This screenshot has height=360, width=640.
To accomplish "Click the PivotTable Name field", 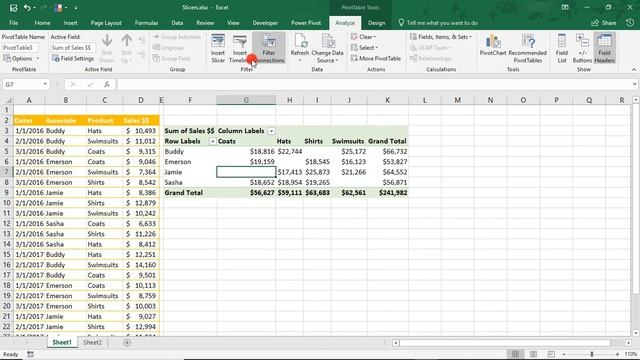I will tap(20, 48).
